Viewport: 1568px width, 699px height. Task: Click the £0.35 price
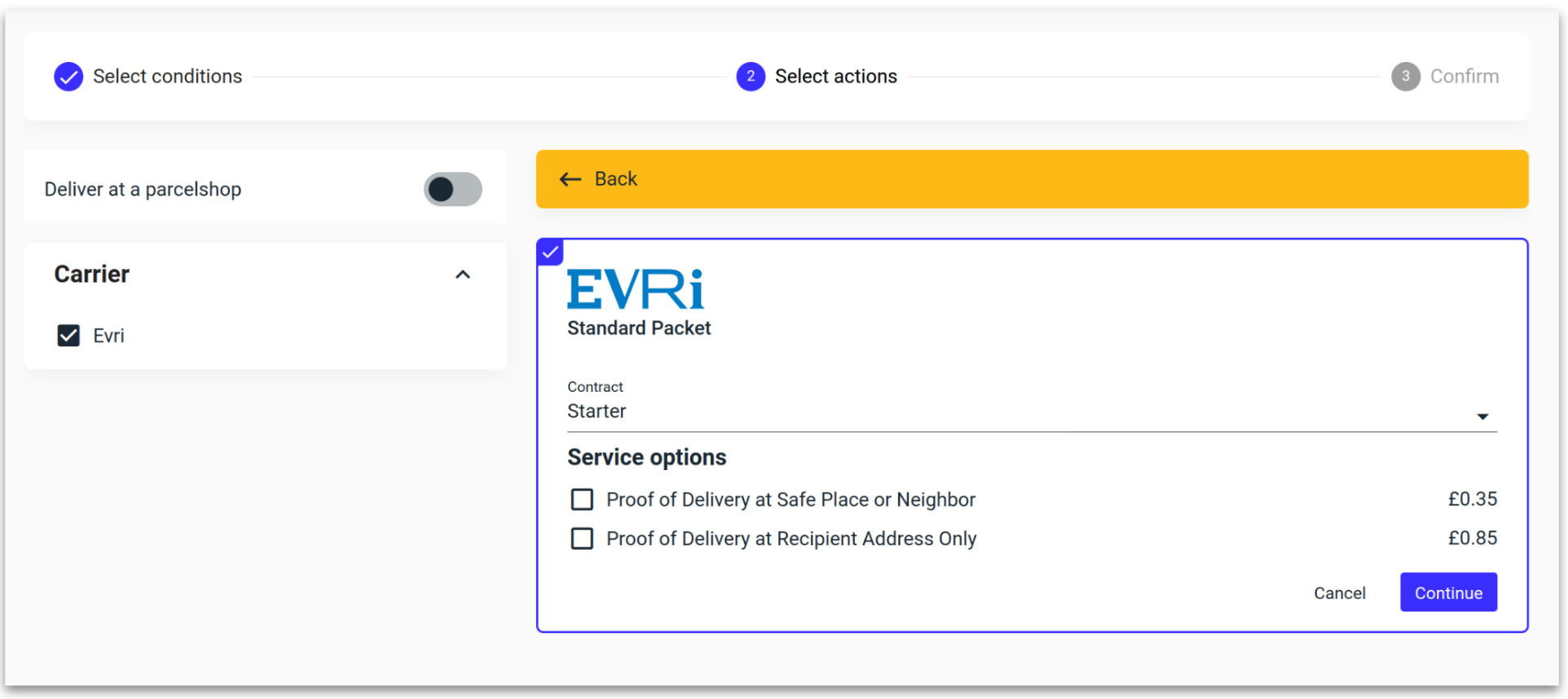coord(1473,499)
